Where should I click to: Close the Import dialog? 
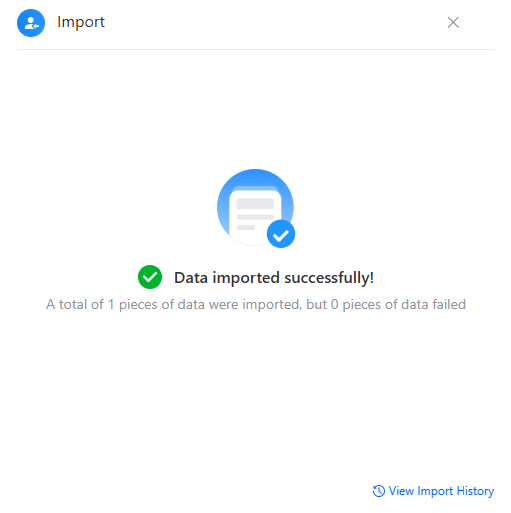click(x=453, y=23)
